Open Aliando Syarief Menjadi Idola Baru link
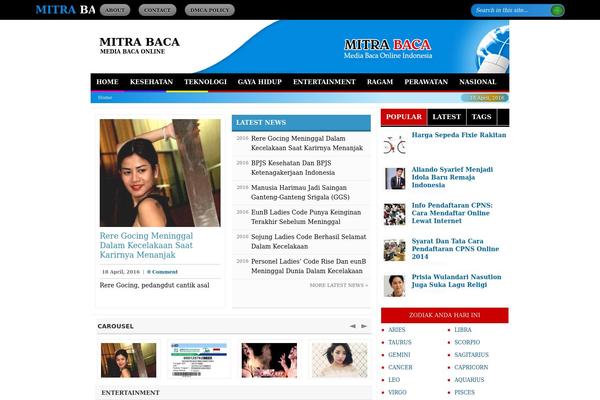The image size is (600, 400). [x=452, y=177]
